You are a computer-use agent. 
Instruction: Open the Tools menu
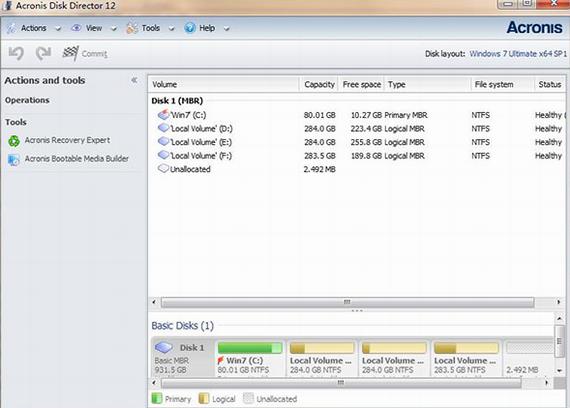150,28
